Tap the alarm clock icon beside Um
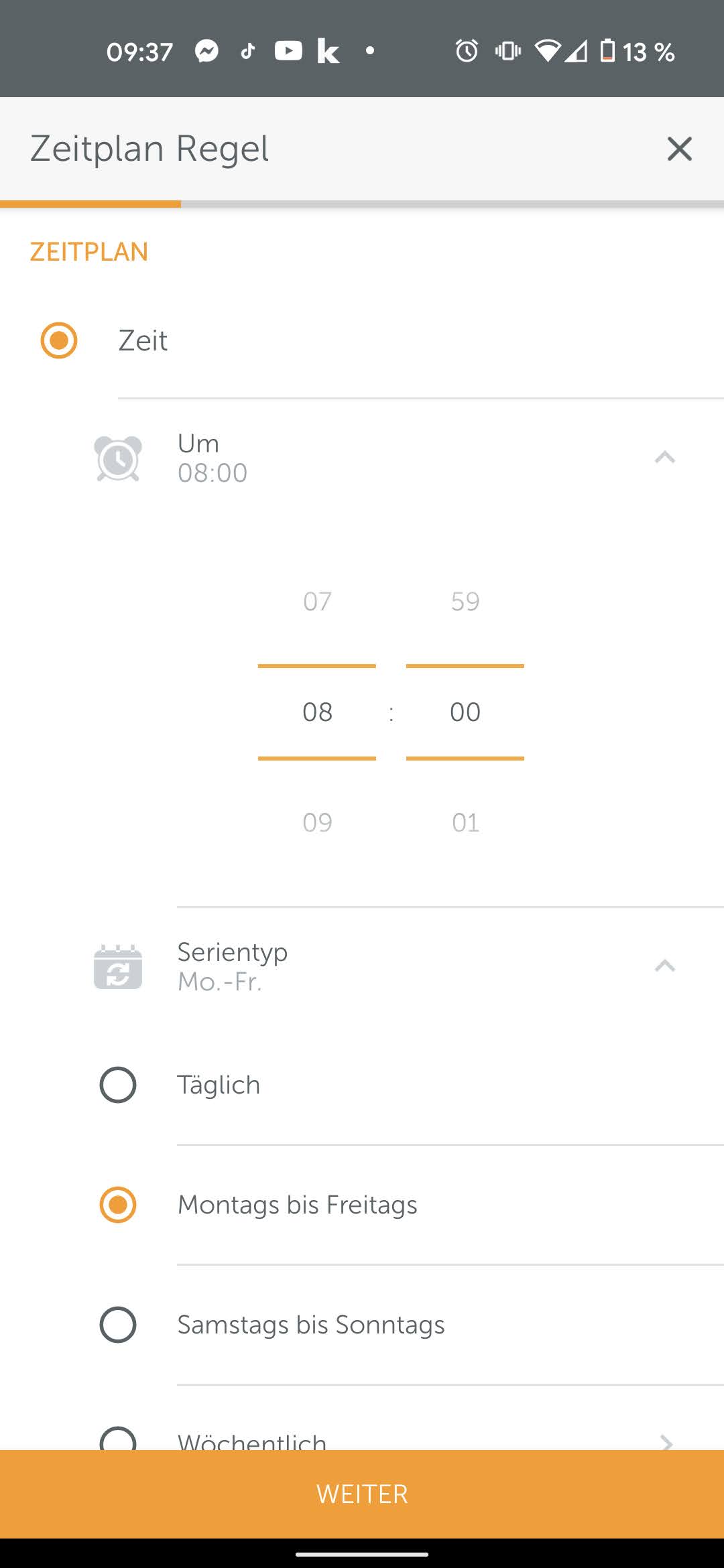Screen dimensions: 724x1568 click(118, 458)
